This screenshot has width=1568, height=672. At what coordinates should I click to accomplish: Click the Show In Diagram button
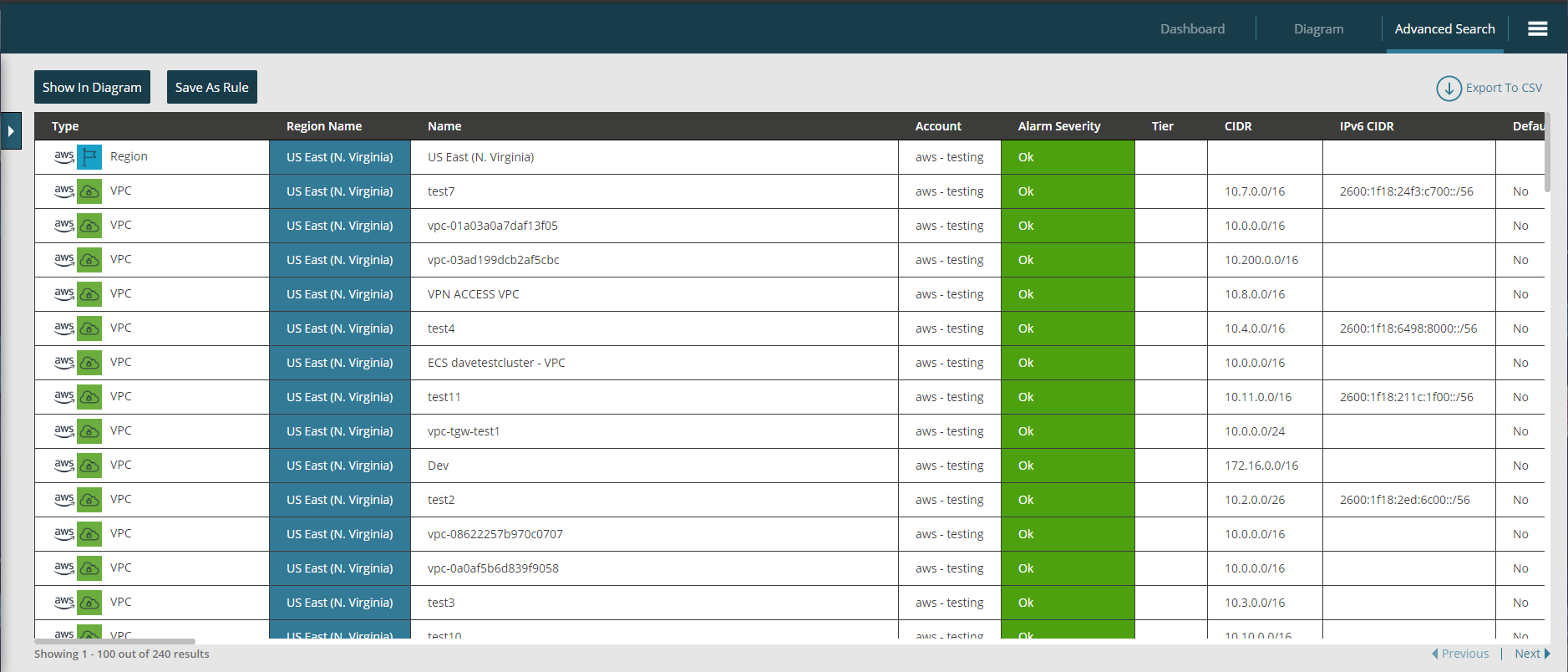pos(92,87)
